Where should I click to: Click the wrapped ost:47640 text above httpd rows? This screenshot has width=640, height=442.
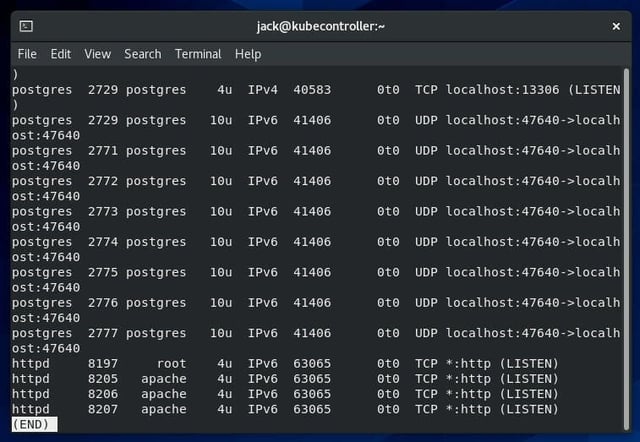tap(46, 348)
